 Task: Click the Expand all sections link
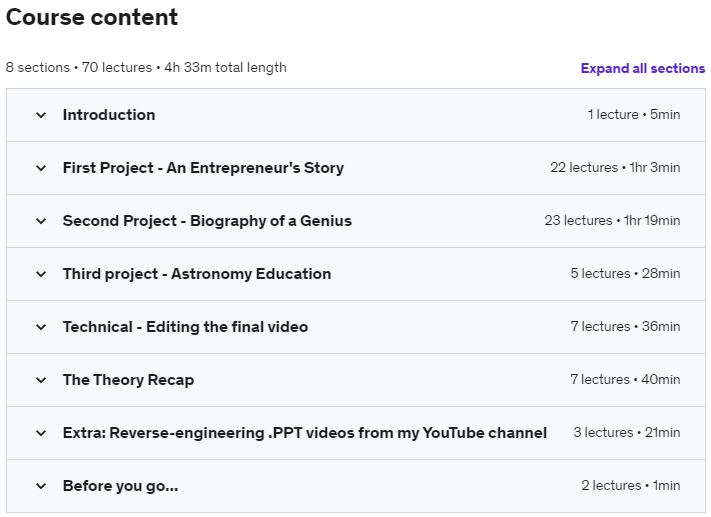[x=643, y=68]
